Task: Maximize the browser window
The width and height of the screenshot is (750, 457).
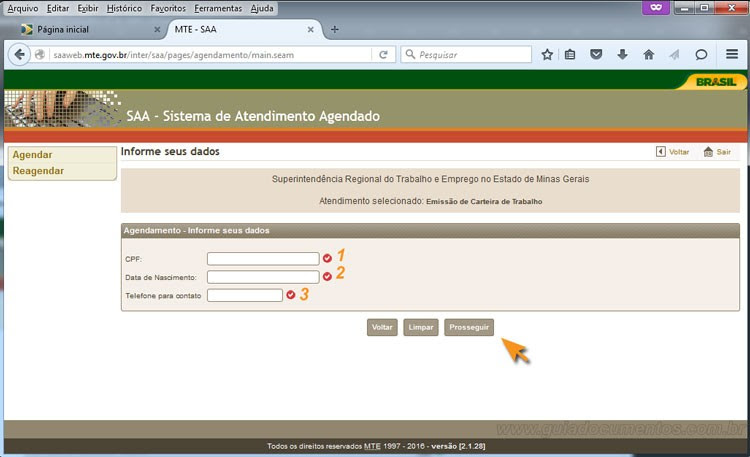Action: point(705,7)
